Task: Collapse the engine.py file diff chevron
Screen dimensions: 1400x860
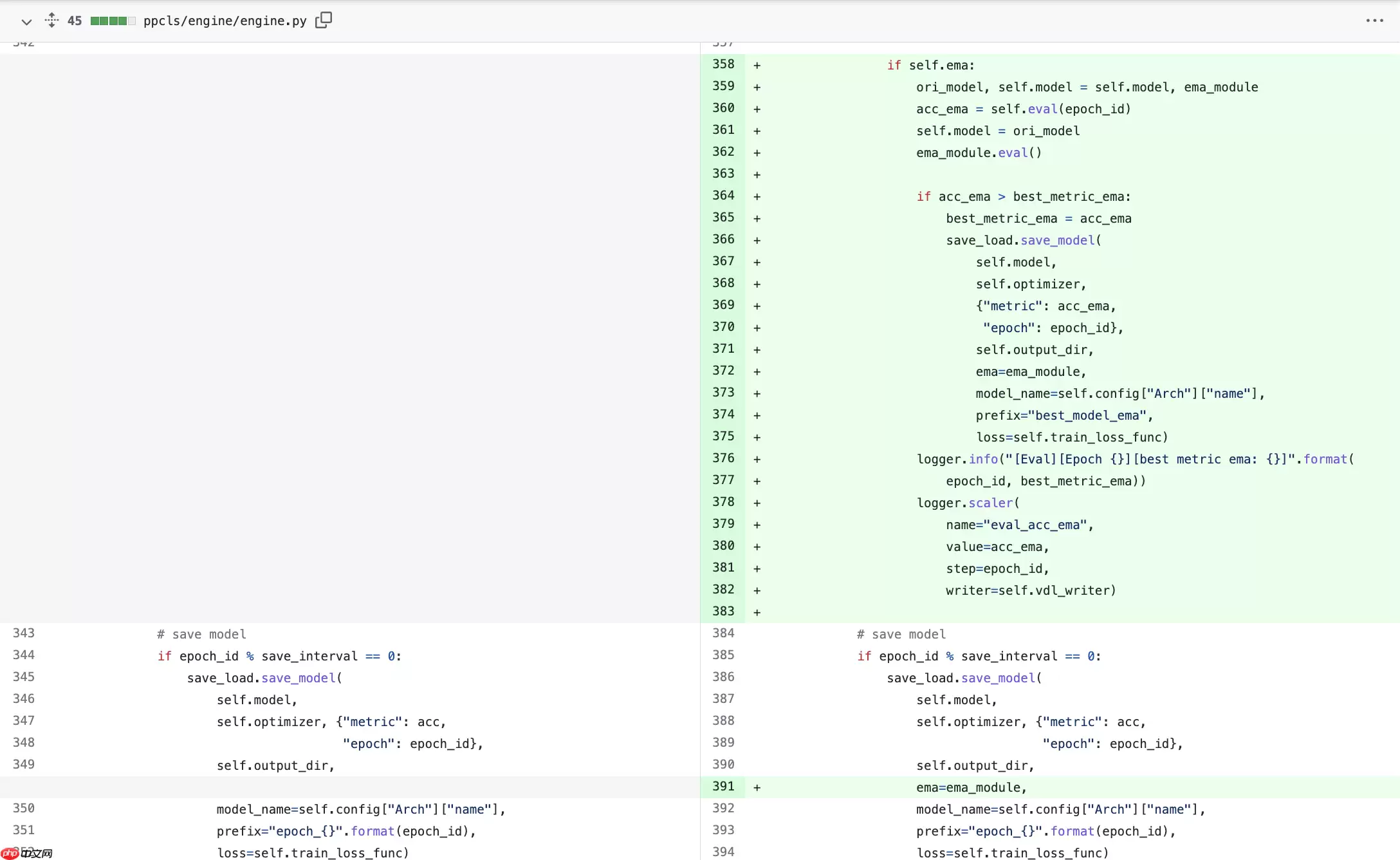Action: coord(26,21)
